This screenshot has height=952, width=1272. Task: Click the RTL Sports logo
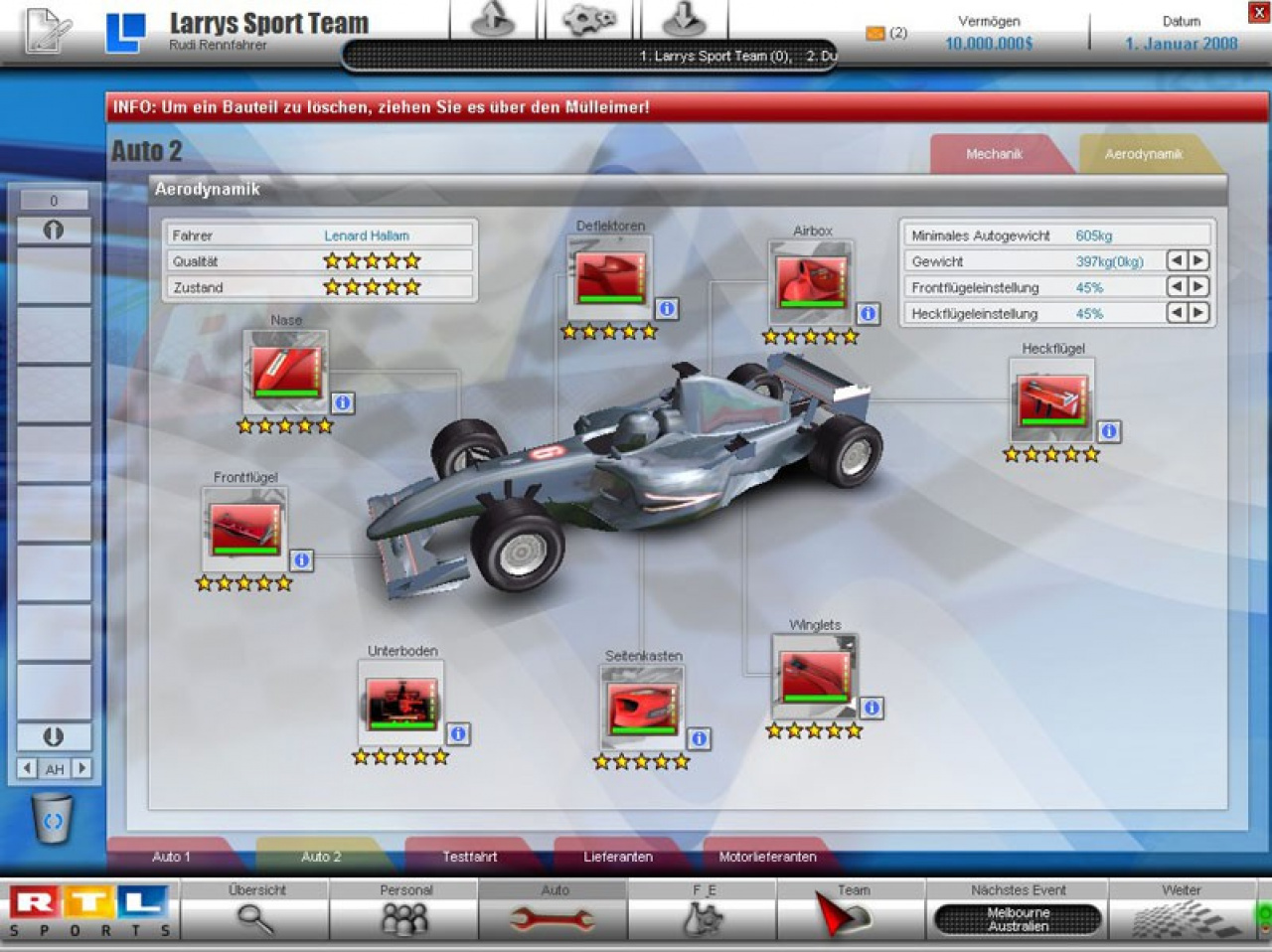click(89, 910)
